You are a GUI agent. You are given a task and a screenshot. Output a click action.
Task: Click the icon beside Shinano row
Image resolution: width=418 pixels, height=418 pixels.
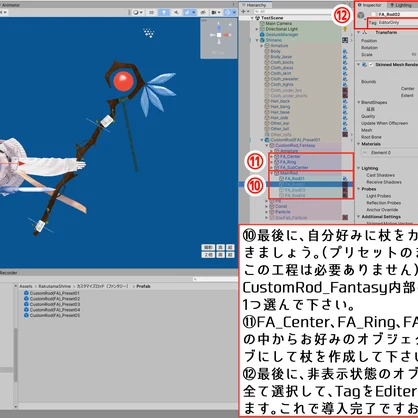tap(345, 40)
